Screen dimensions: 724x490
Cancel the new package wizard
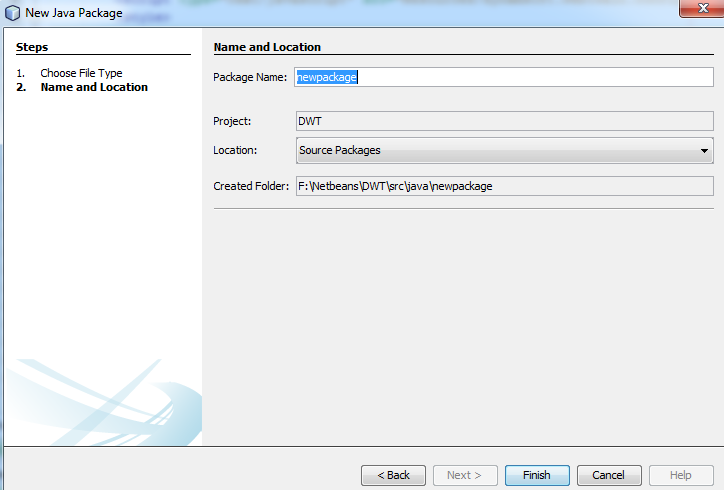pos(608,475)
